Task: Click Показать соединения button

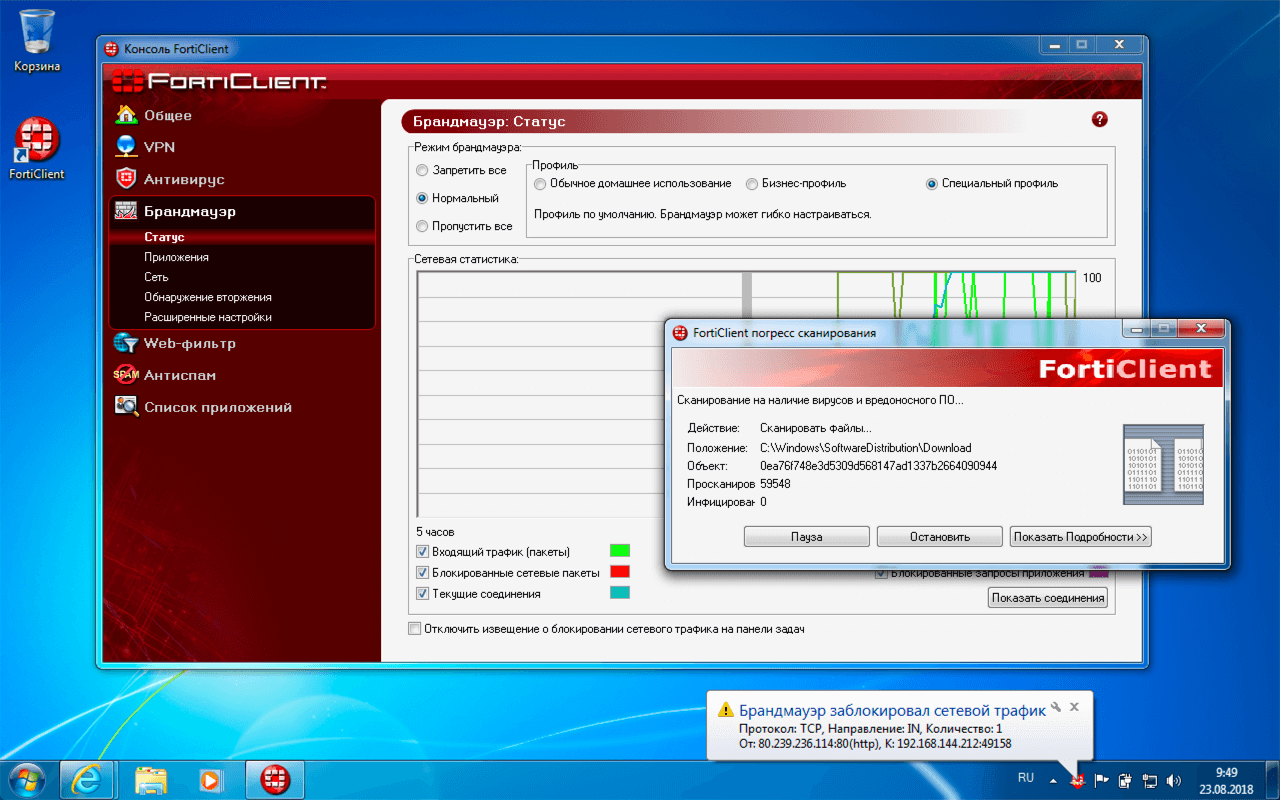Action: point(1047,597)
